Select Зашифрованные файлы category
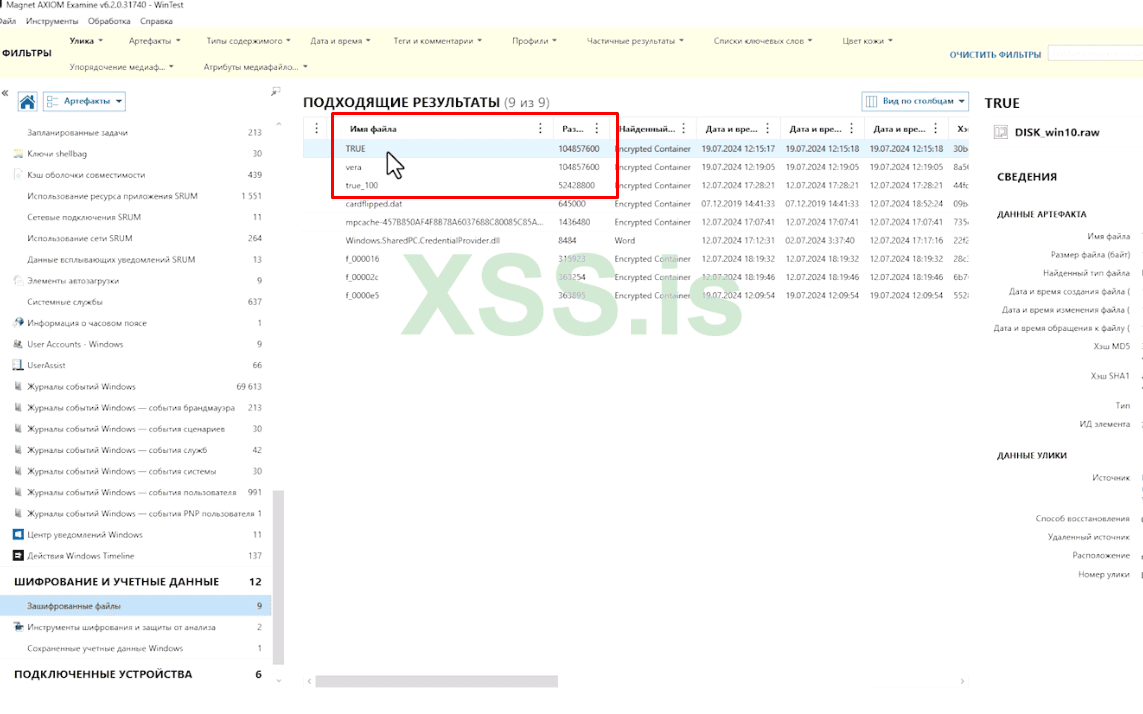Image resolution: width=1143 pixels, height=714 pixels. tap(136, 605)
